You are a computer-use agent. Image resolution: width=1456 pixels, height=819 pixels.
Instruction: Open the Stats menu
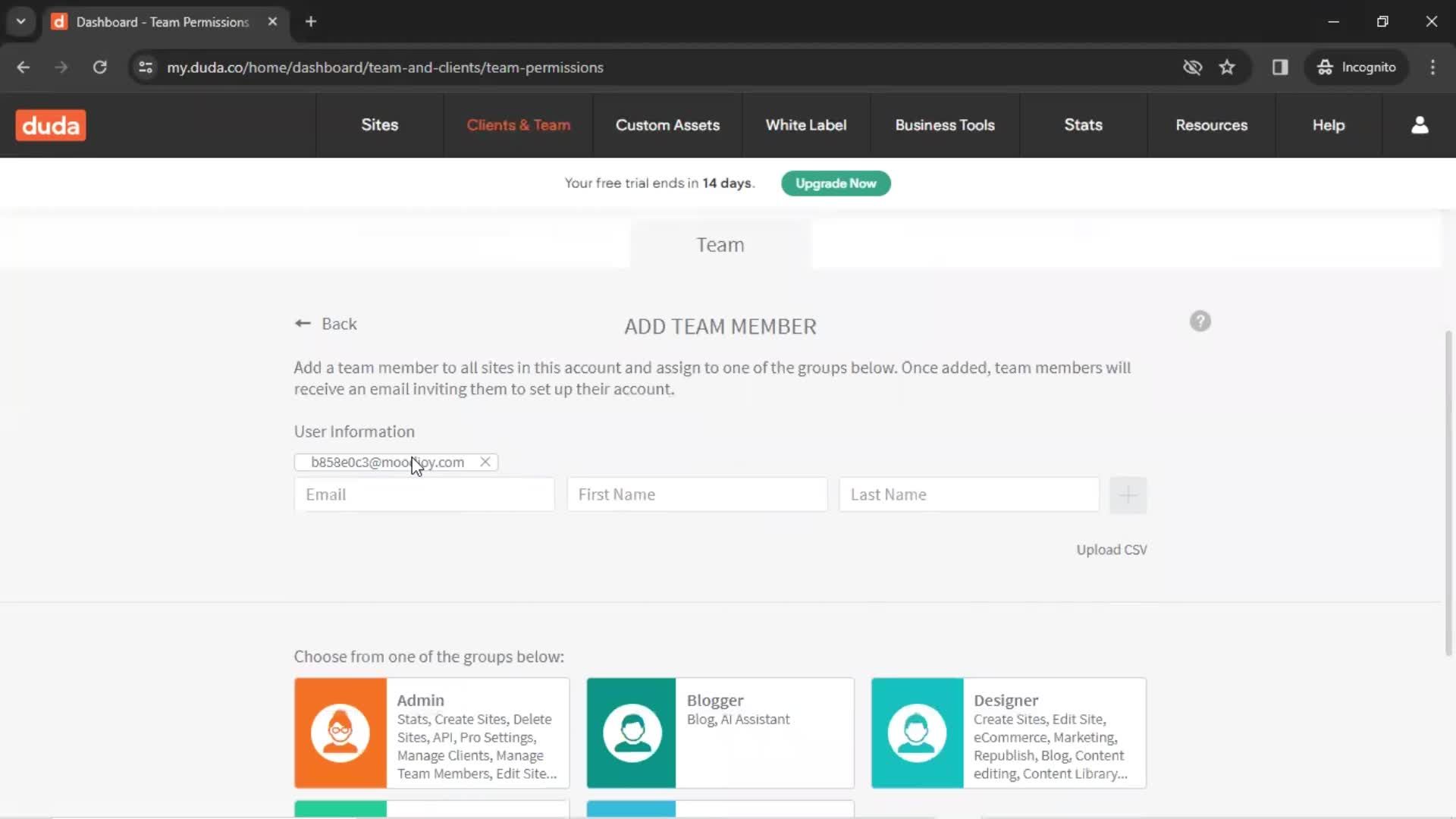point(1083,125)
